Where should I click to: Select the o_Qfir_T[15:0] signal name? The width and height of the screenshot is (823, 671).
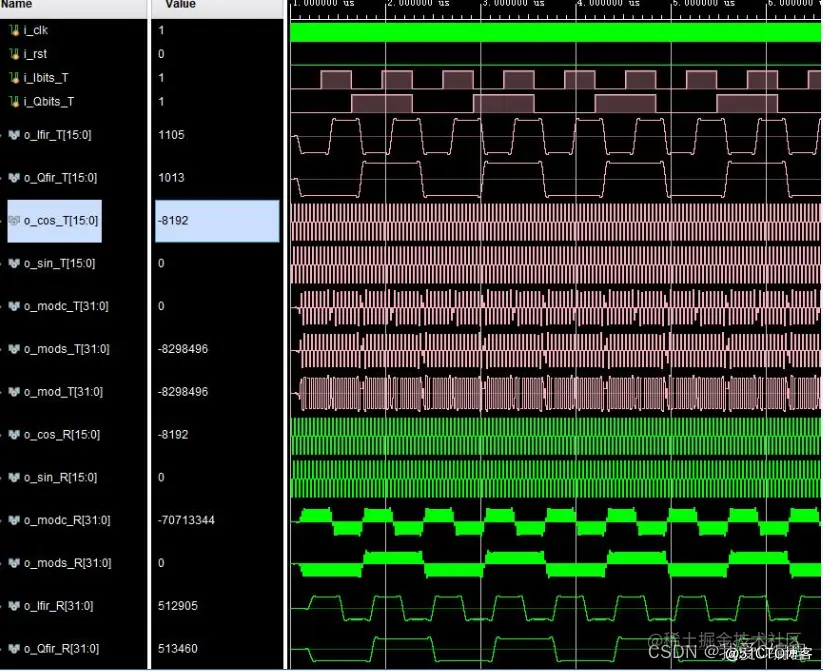coord(60,178)
